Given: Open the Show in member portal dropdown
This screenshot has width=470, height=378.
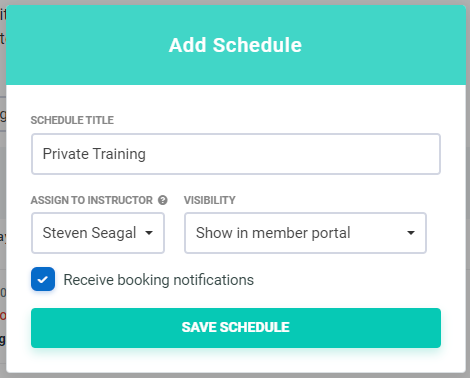Looking at the screenshot, I should coord(305,233).
